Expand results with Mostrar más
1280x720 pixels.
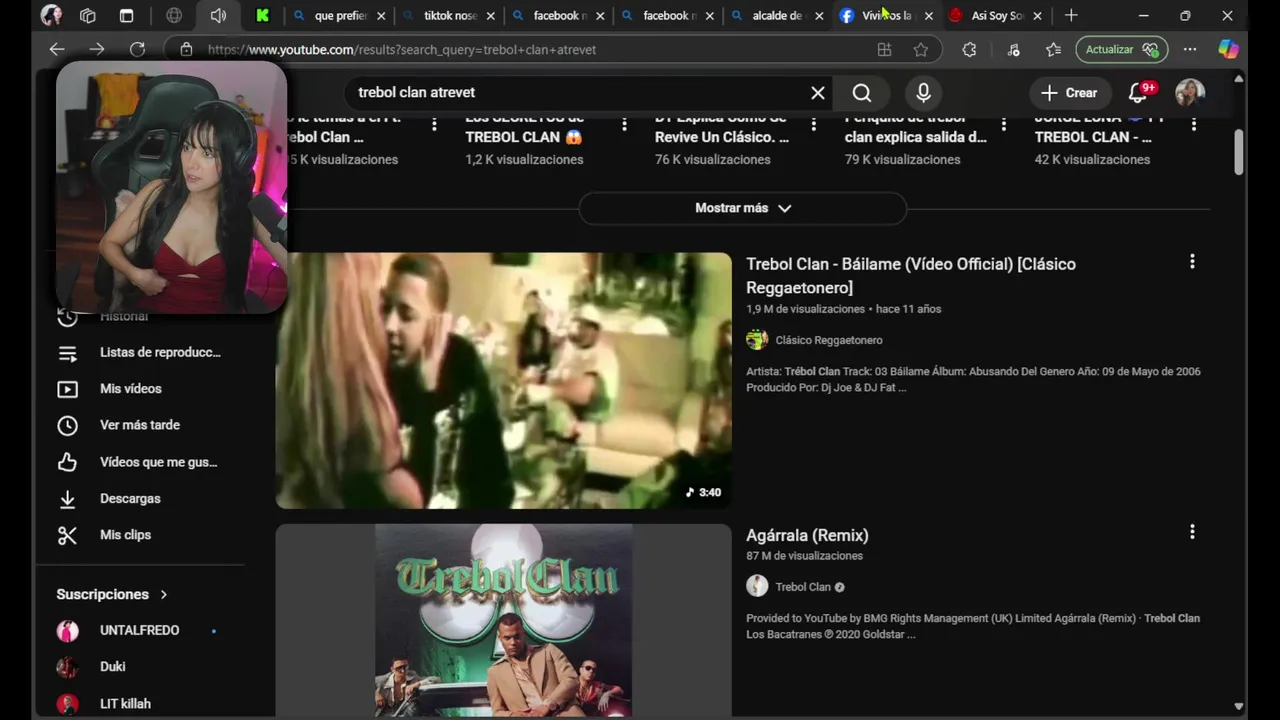point(743,208)
